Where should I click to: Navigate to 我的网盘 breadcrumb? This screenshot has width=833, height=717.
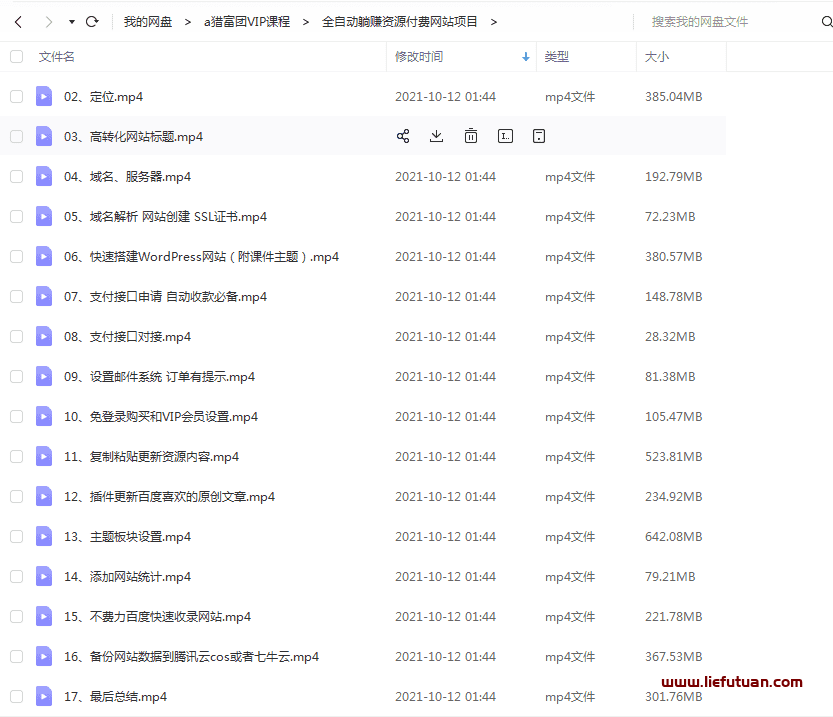click(148, 22)
